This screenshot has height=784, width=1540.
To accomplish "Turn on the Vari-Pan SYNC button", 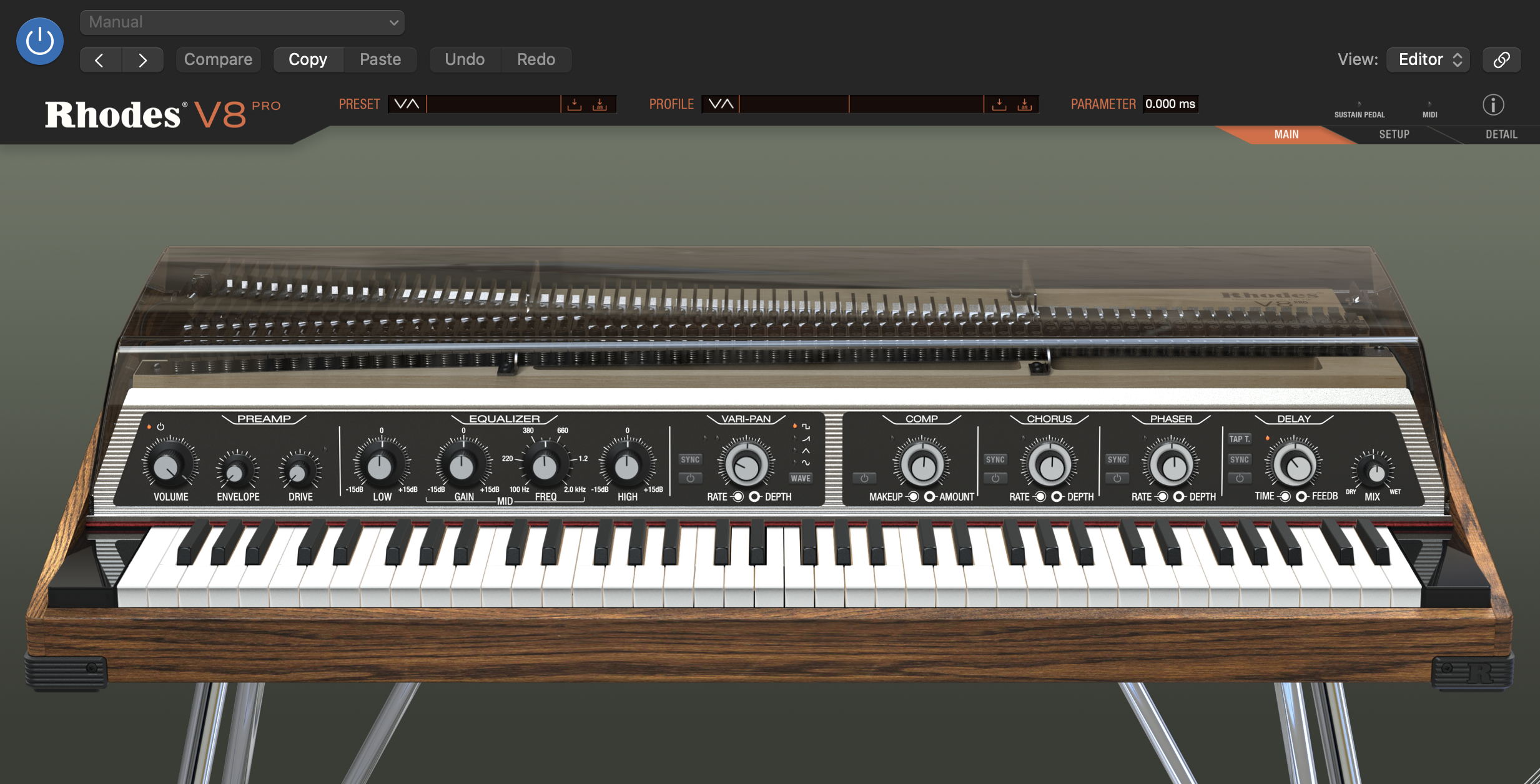I will click(x=690, y=459).
